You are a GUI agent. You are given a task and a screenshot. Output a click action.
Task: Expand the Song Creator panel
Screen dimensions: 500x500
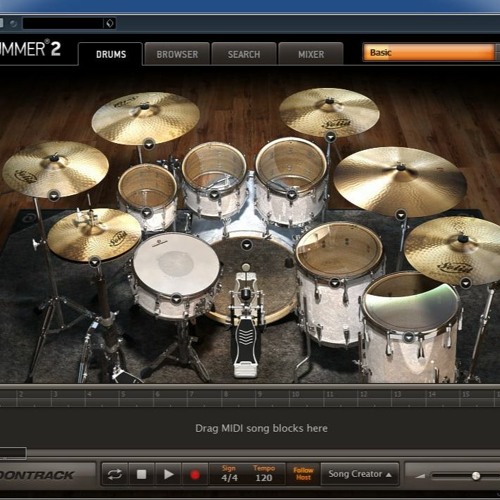tap(360, 474)
